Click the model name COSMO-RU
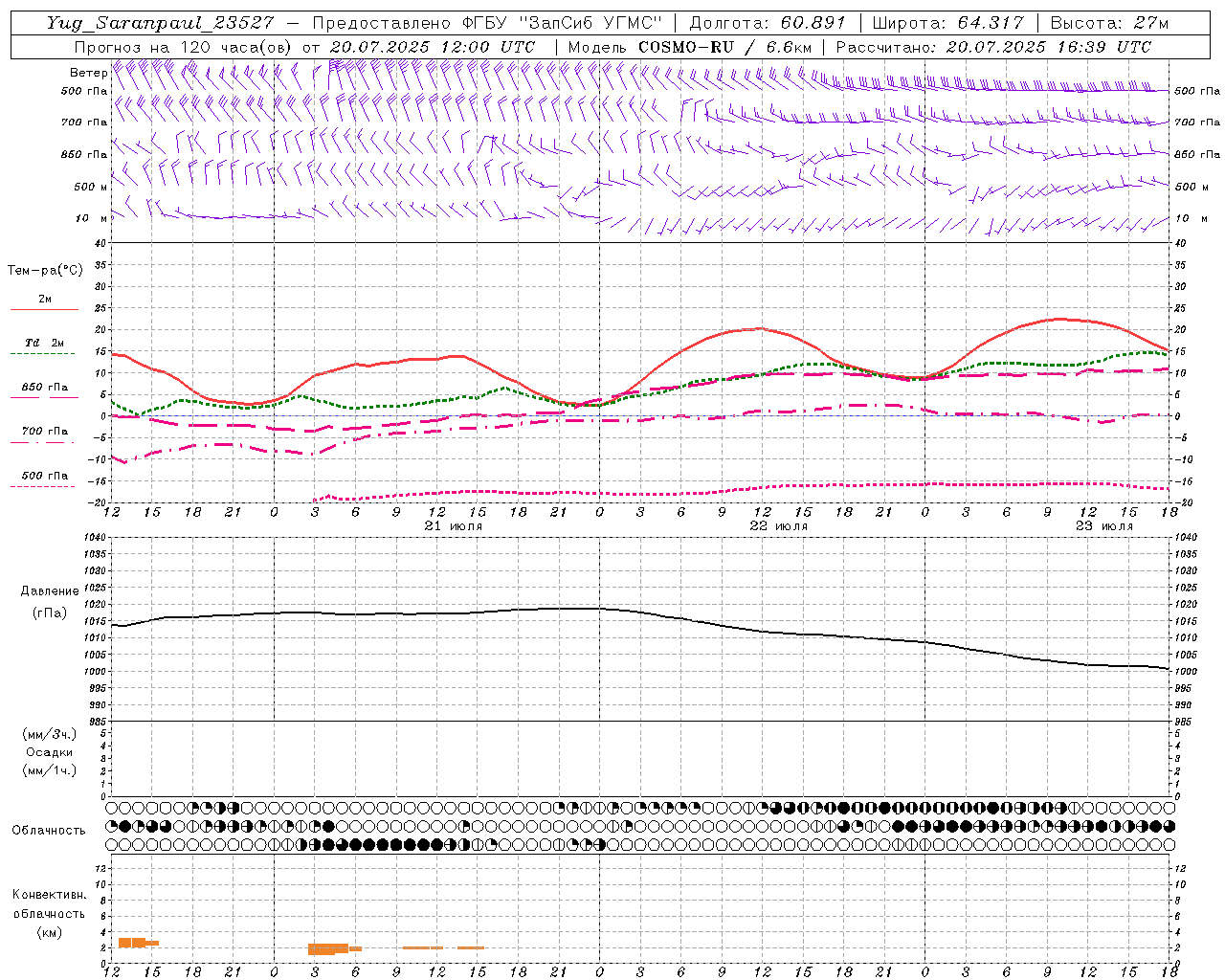The height and width of the screenshot is (980, 1225). pos(686,47)
